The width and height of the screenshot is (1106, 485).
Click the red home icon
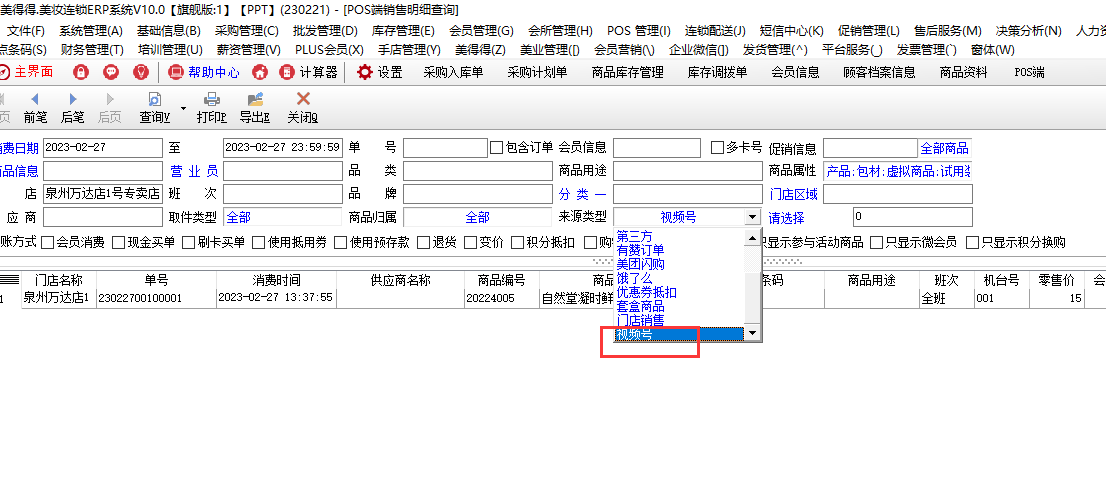[x=260, y=72]
